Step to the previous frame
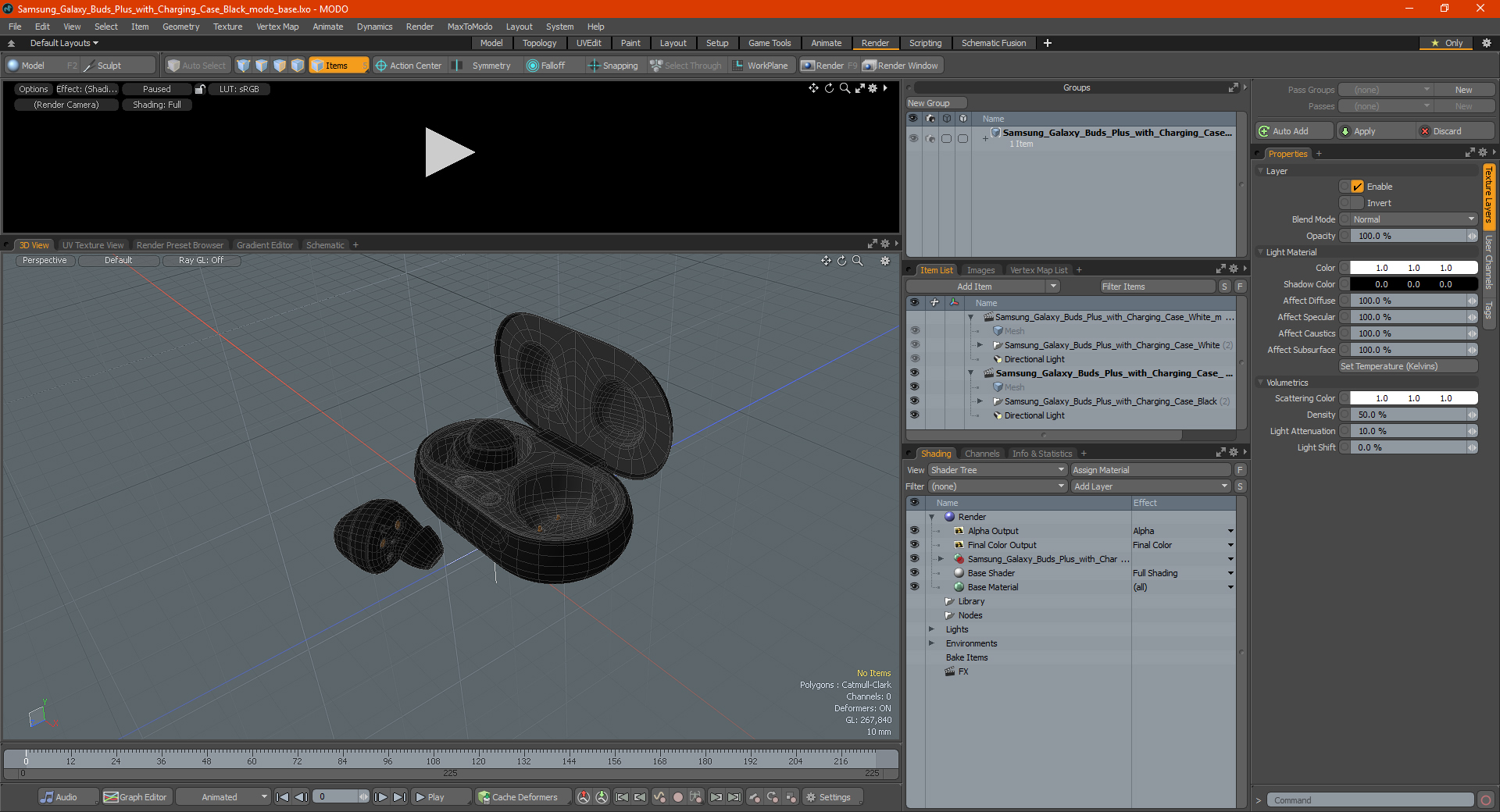This screenshot has height=812, width=1500. coord(301,797)
